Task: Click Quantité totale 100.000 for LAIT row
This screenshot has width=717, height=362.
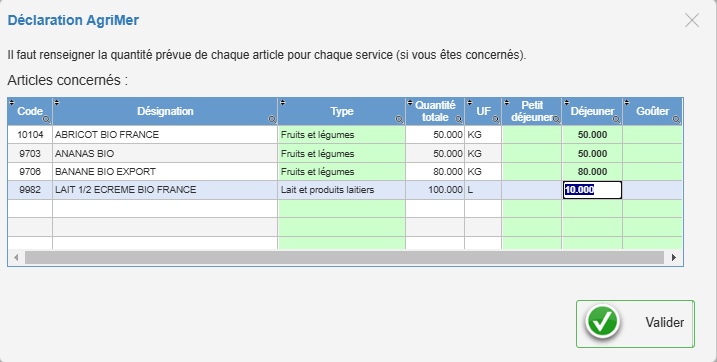Action: [435, 190]
